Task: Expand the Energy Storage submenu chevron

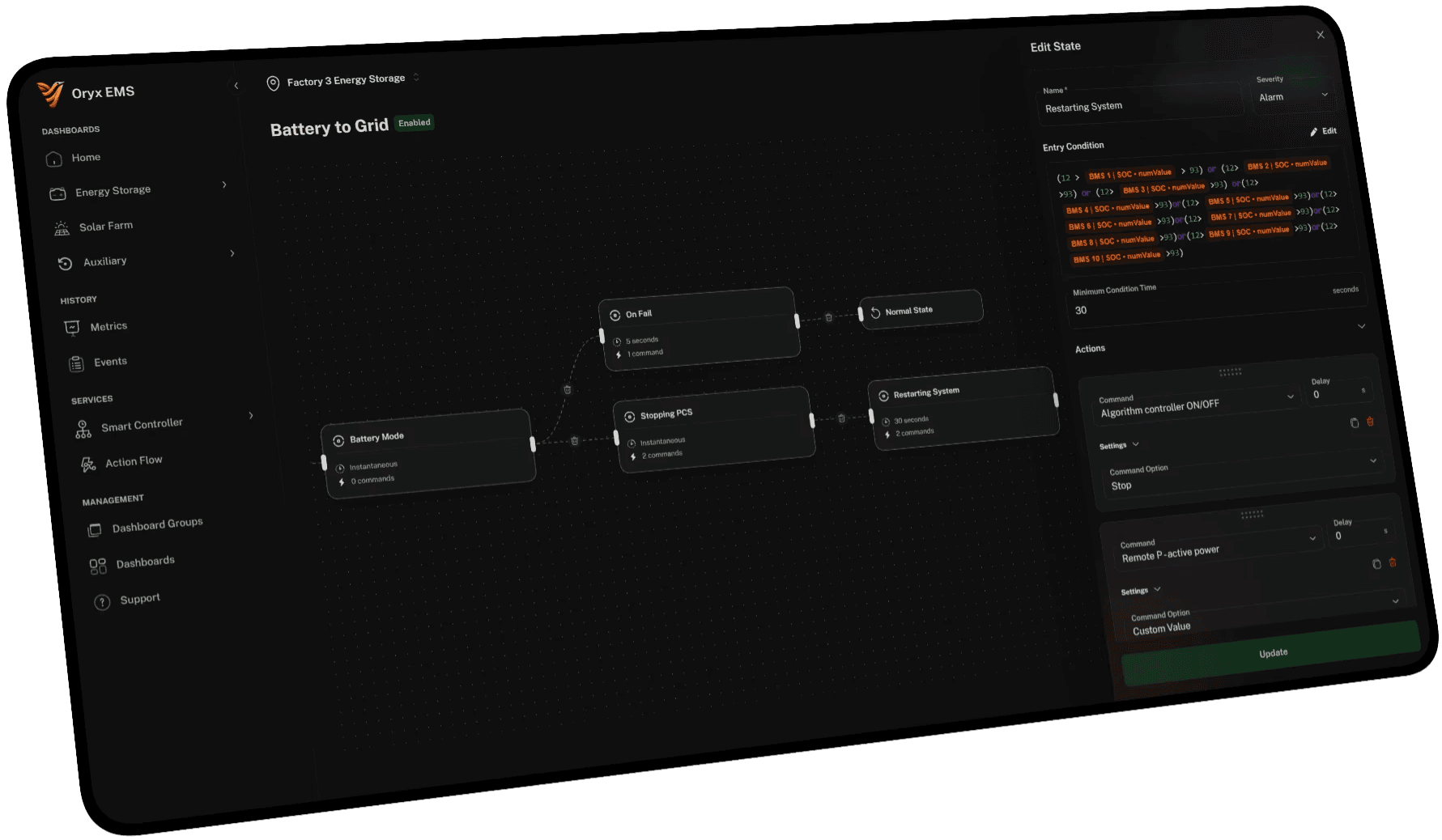Action: pos(224,185)
